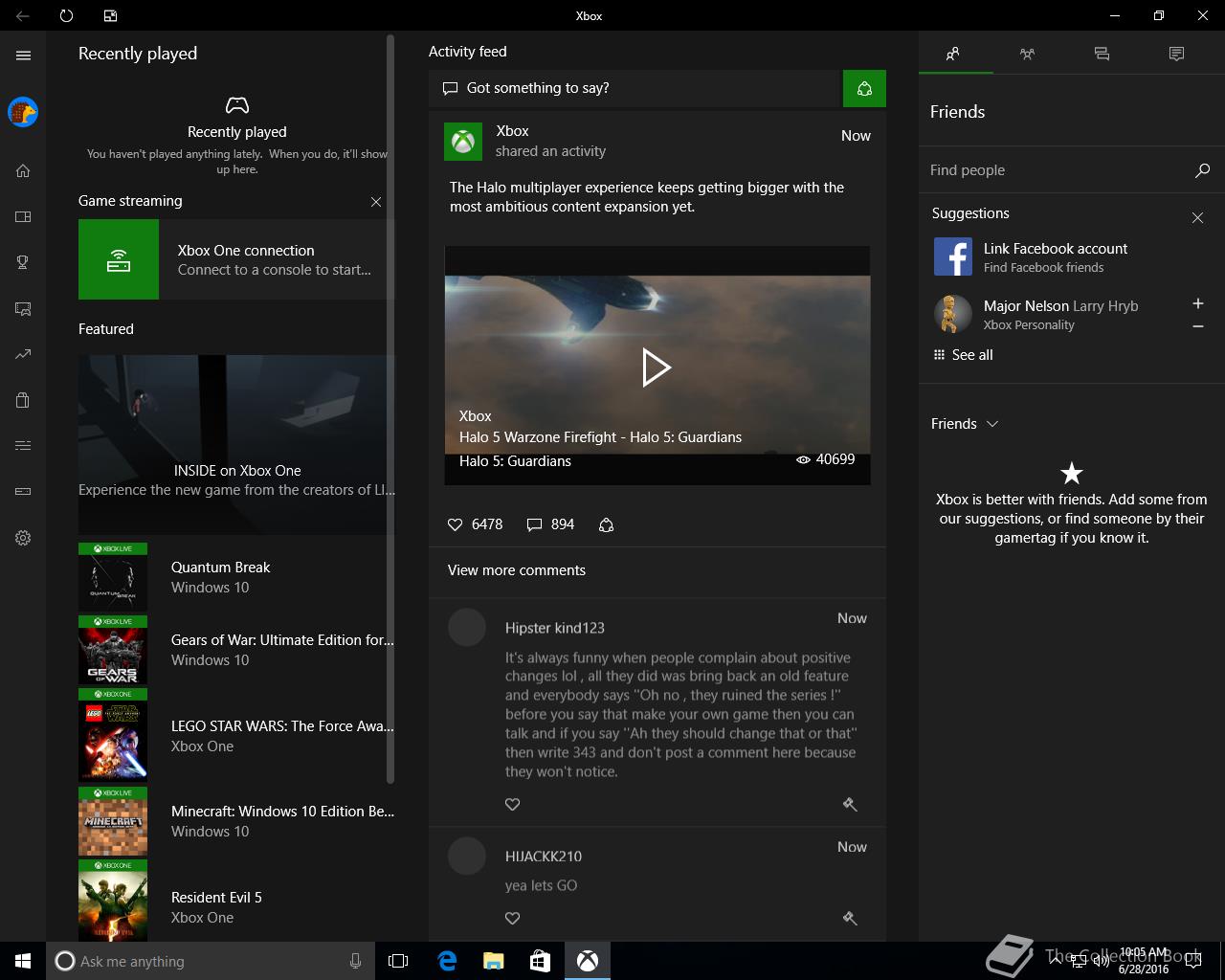Click the refresh icon in title bar

pyautogui.click(x=66, y=15)
